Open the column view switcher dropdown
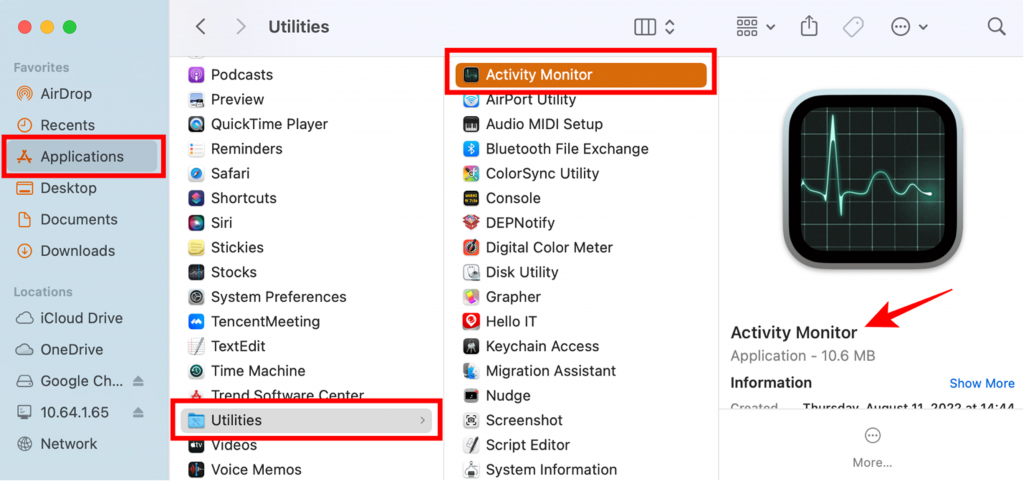Image resolution: width=1024 pixels, height=481 pixels. pyautogui.click(x=655, y=27)
